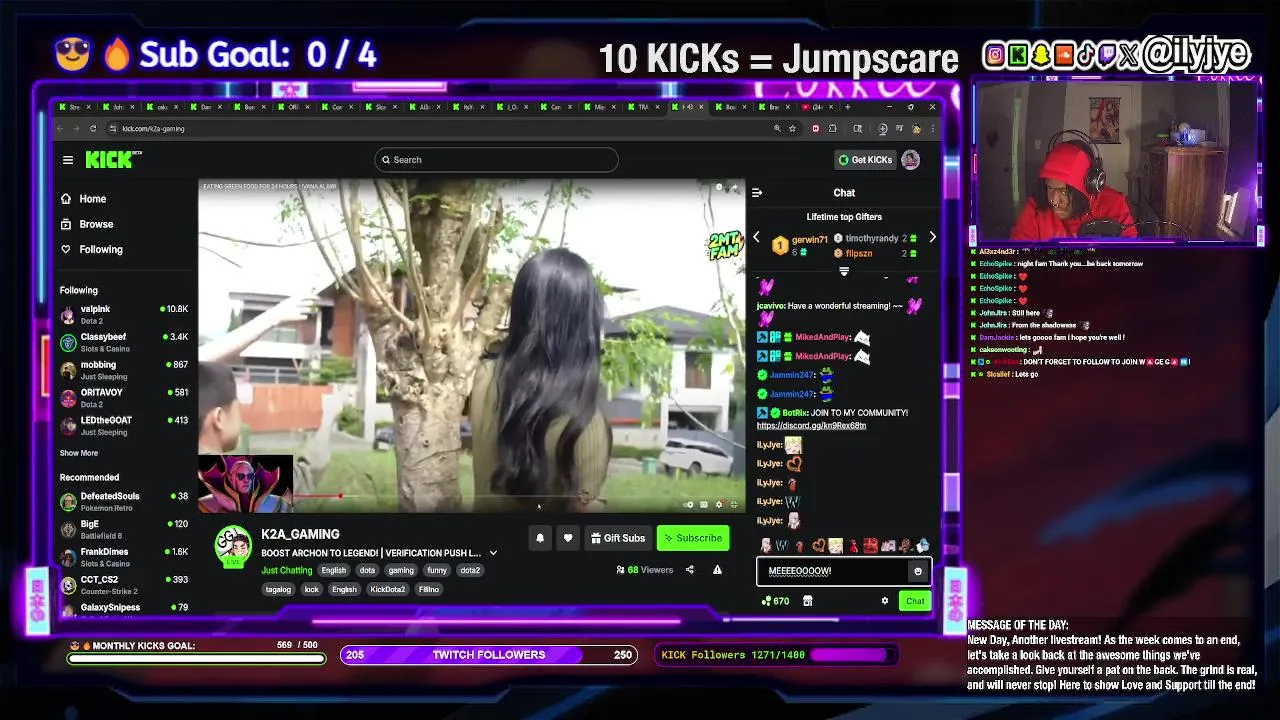Screen dimensions: 1280x720
Task: Open the browser downloads icon
Action: (882, 128)
